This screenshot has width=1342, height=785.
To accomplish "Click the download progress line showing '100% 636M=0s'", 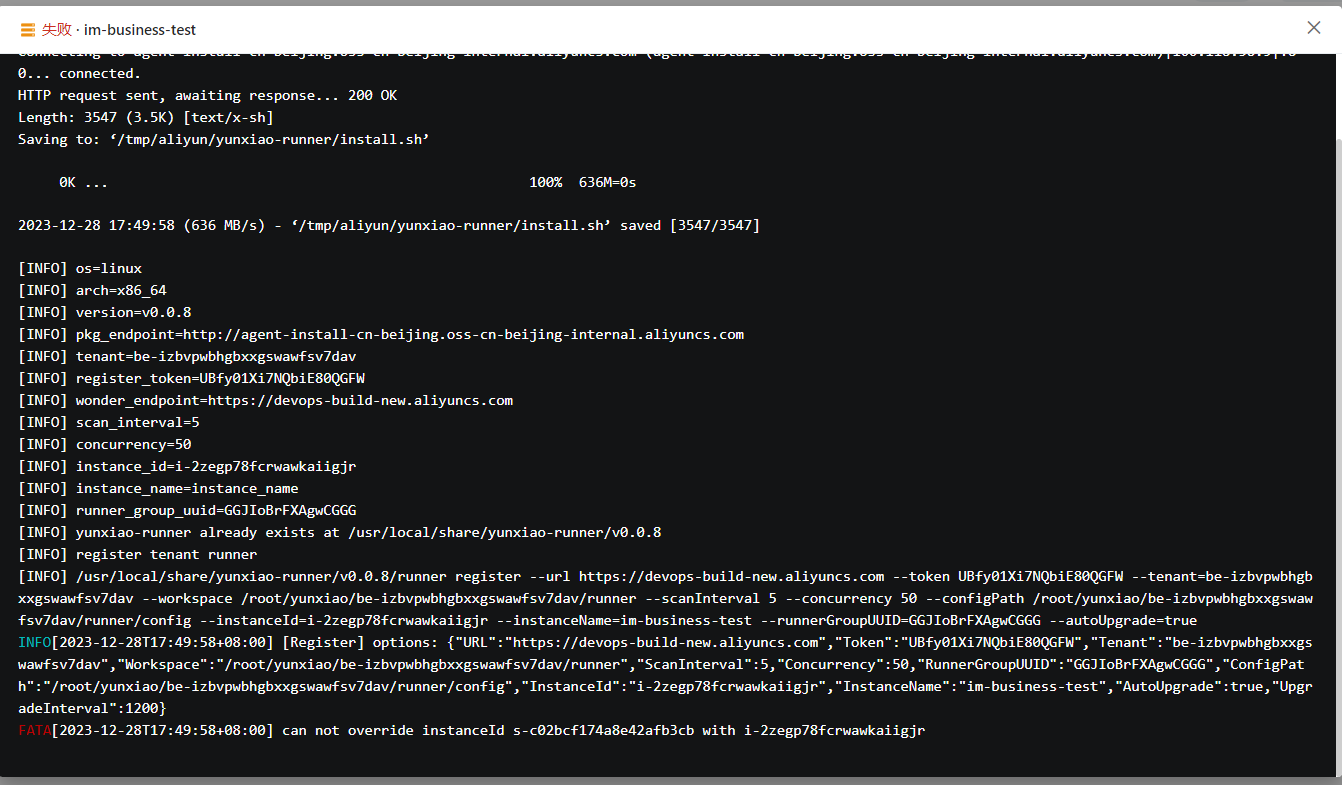I will 348,183.
